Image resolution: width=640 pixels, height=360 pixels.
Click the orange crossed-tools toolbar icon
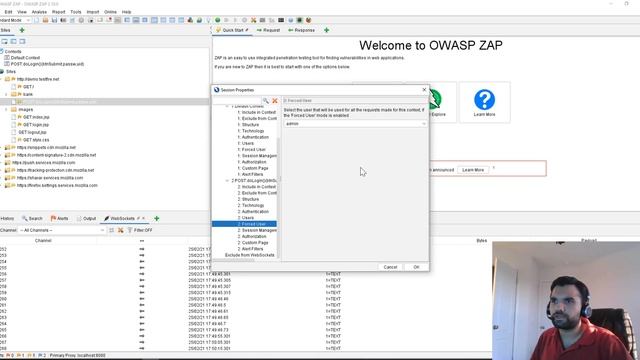tap(253, 20)
